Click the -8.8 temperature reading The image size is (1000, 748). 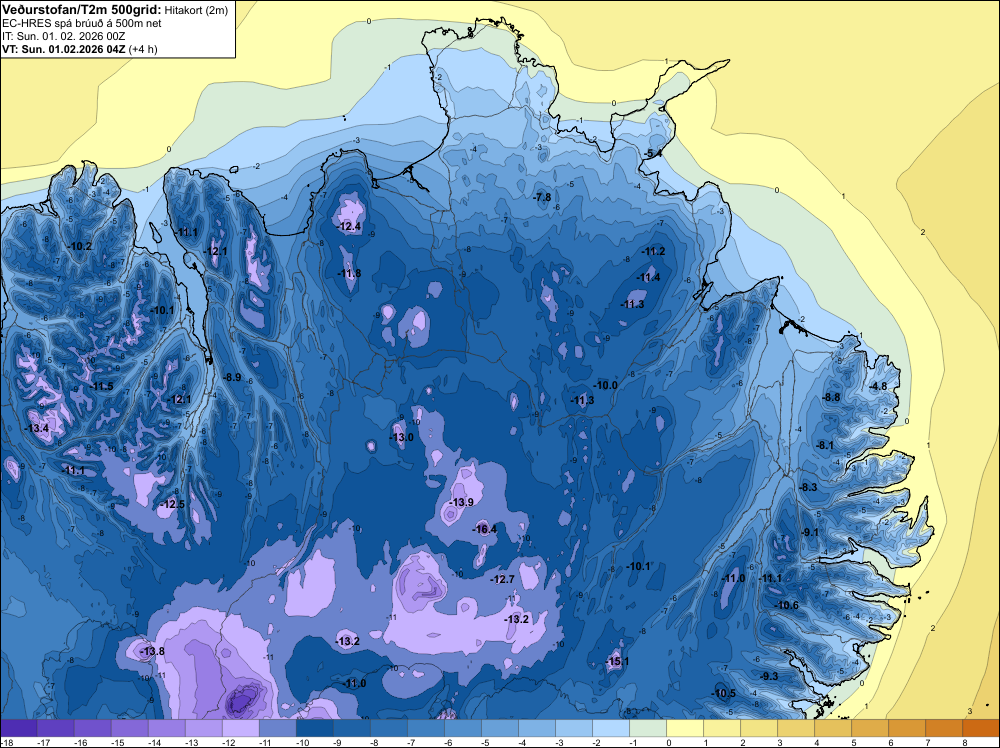tap(832, 397)
